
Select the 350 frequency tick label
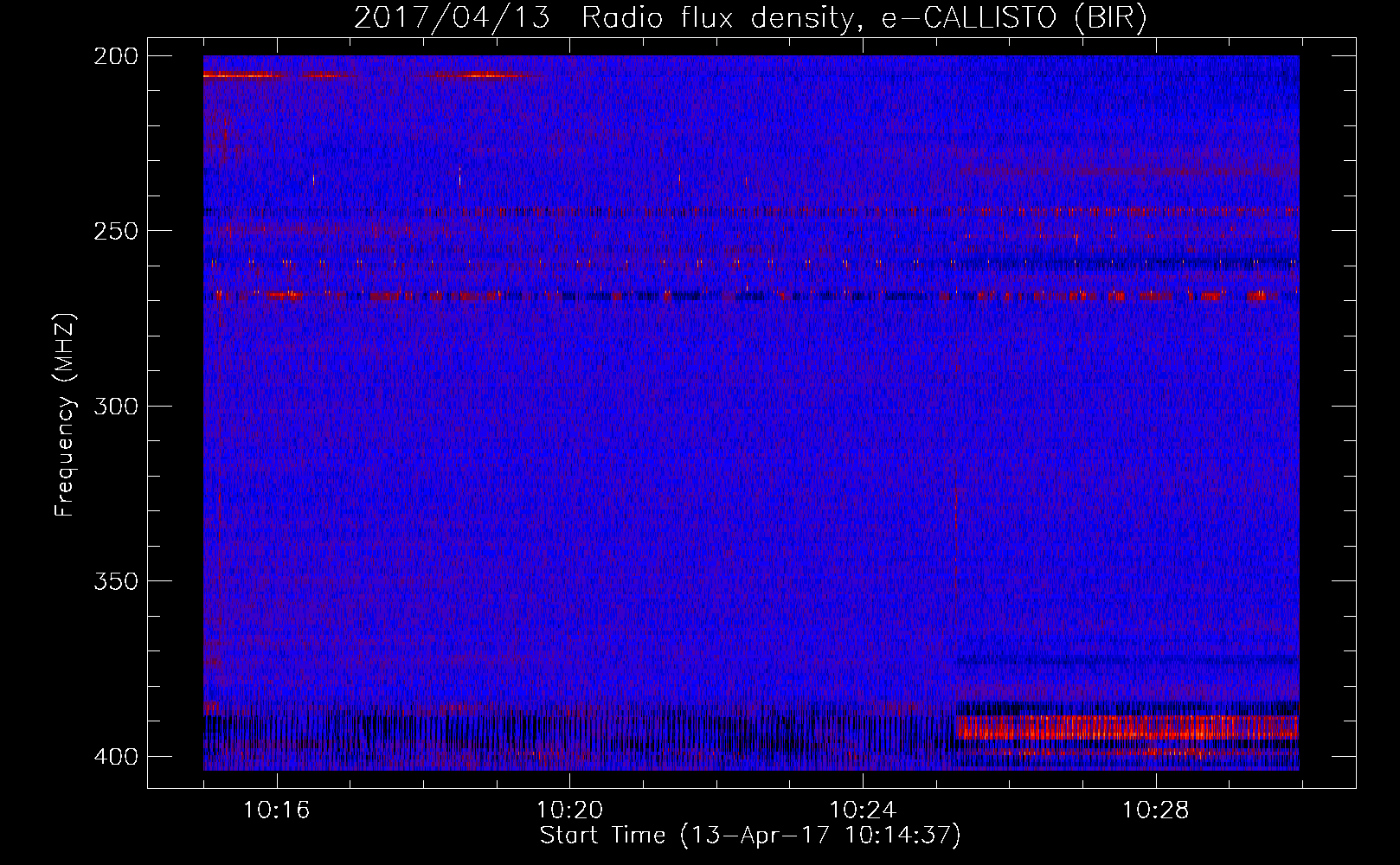point(115,581)
